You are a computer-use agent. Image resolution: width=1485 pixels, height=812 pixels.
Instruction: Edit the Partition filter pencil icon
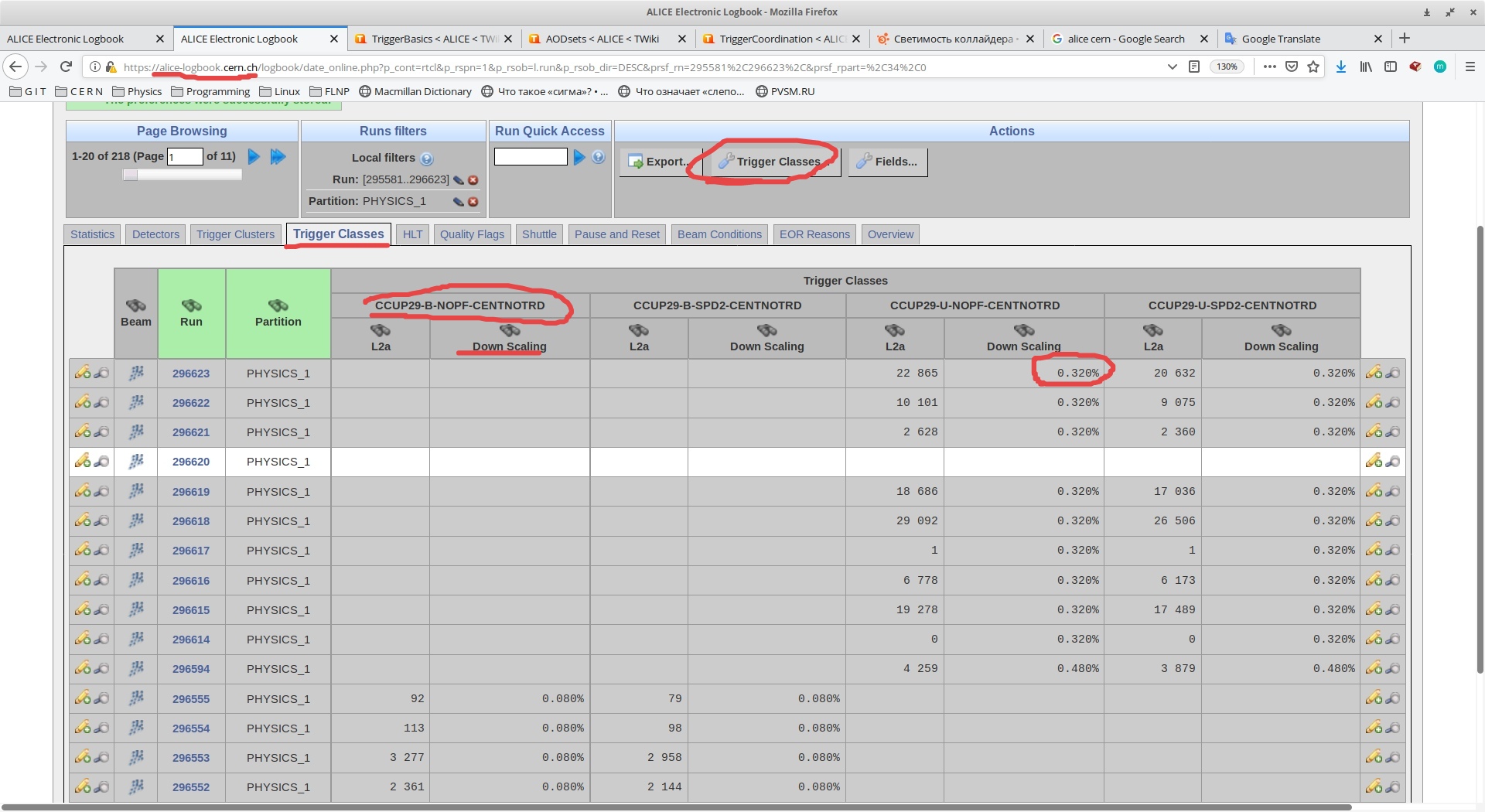pyautogui.click(x=459, y=202)
